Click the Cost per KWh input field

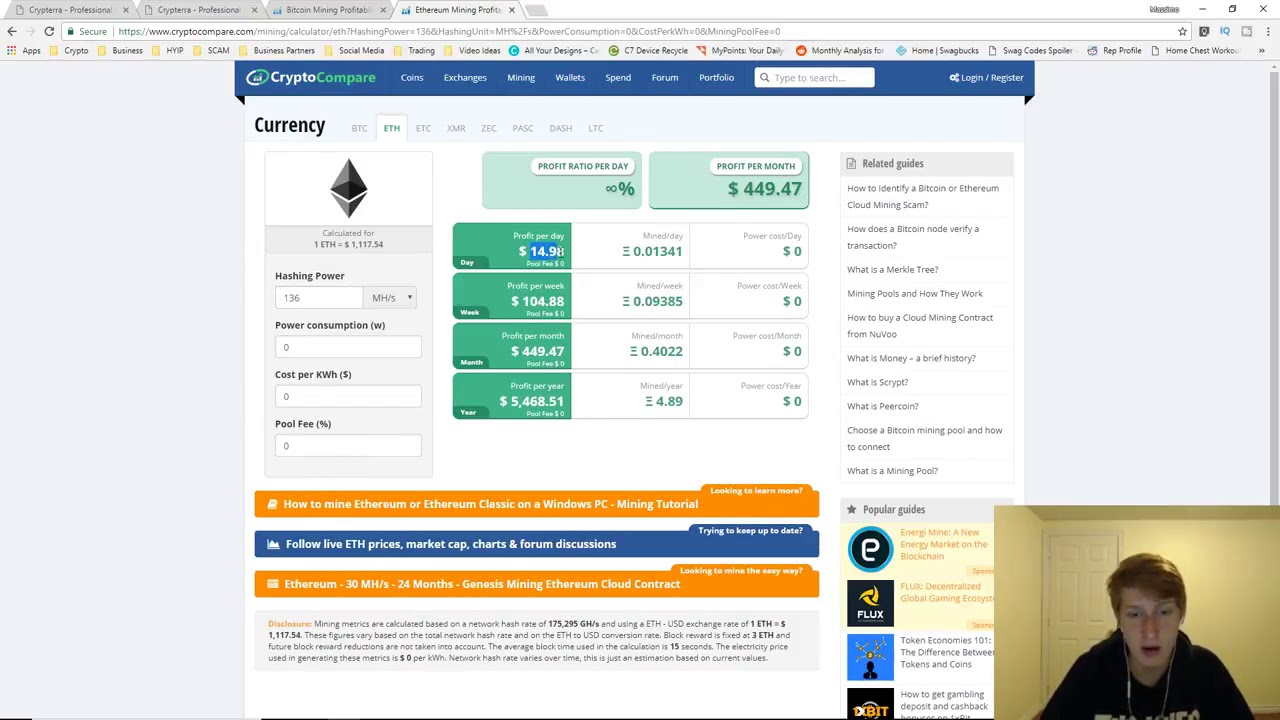[x=348, y=396]
